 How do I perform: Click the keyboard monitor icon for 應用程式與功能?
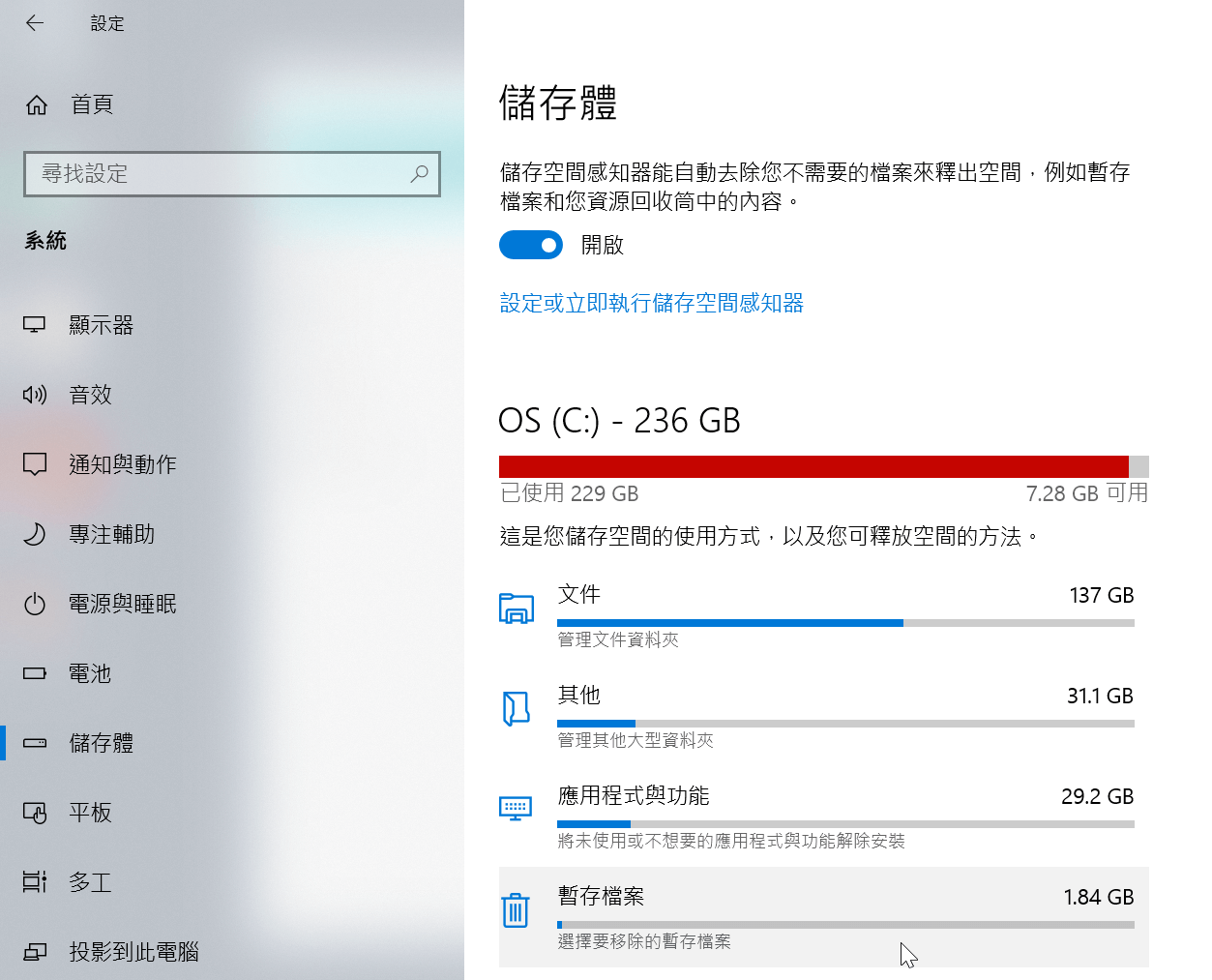pos(516,808)
